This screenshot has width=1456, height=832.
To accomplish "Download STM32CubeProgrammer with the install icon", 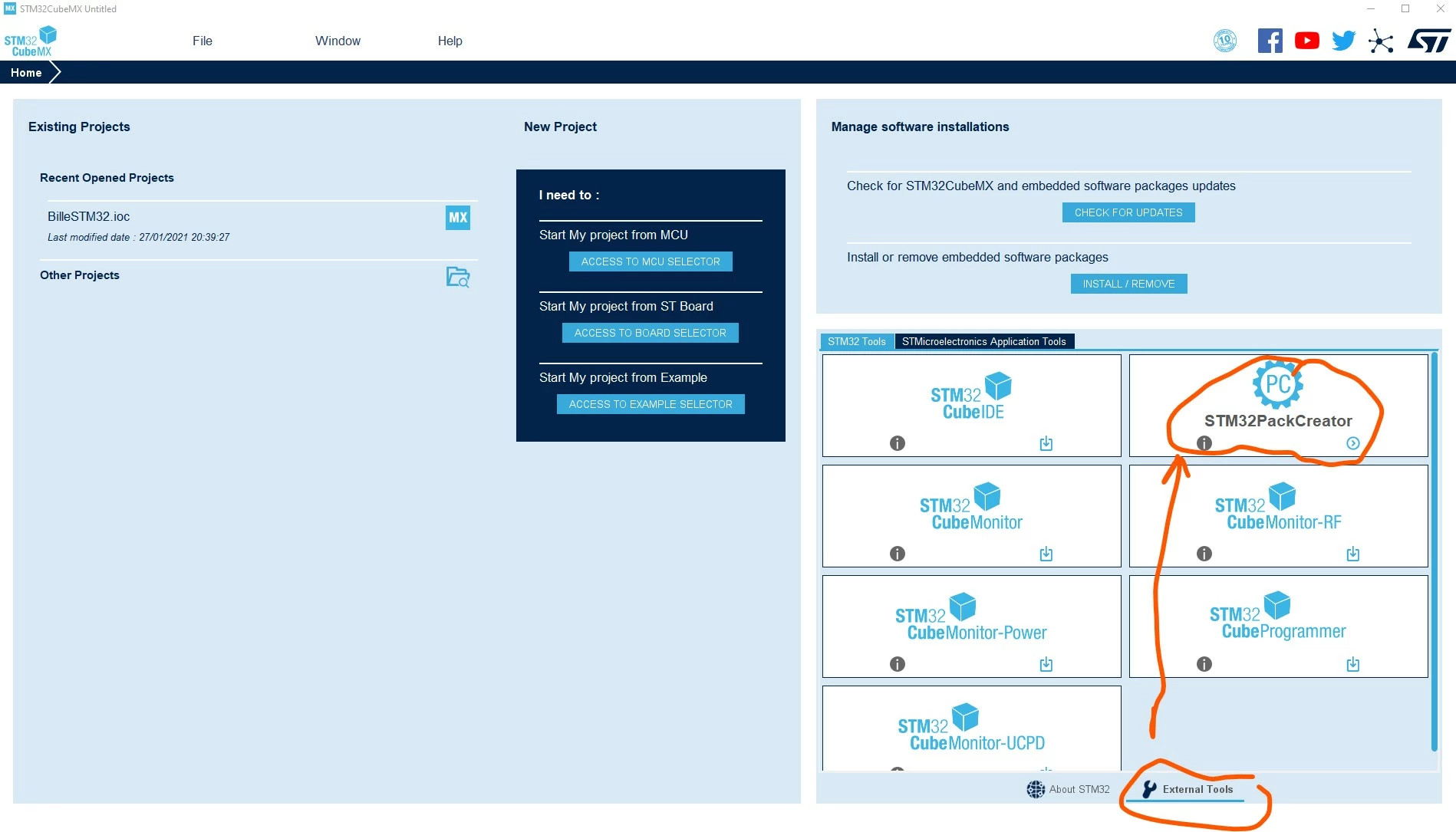I will (1353, 664).
